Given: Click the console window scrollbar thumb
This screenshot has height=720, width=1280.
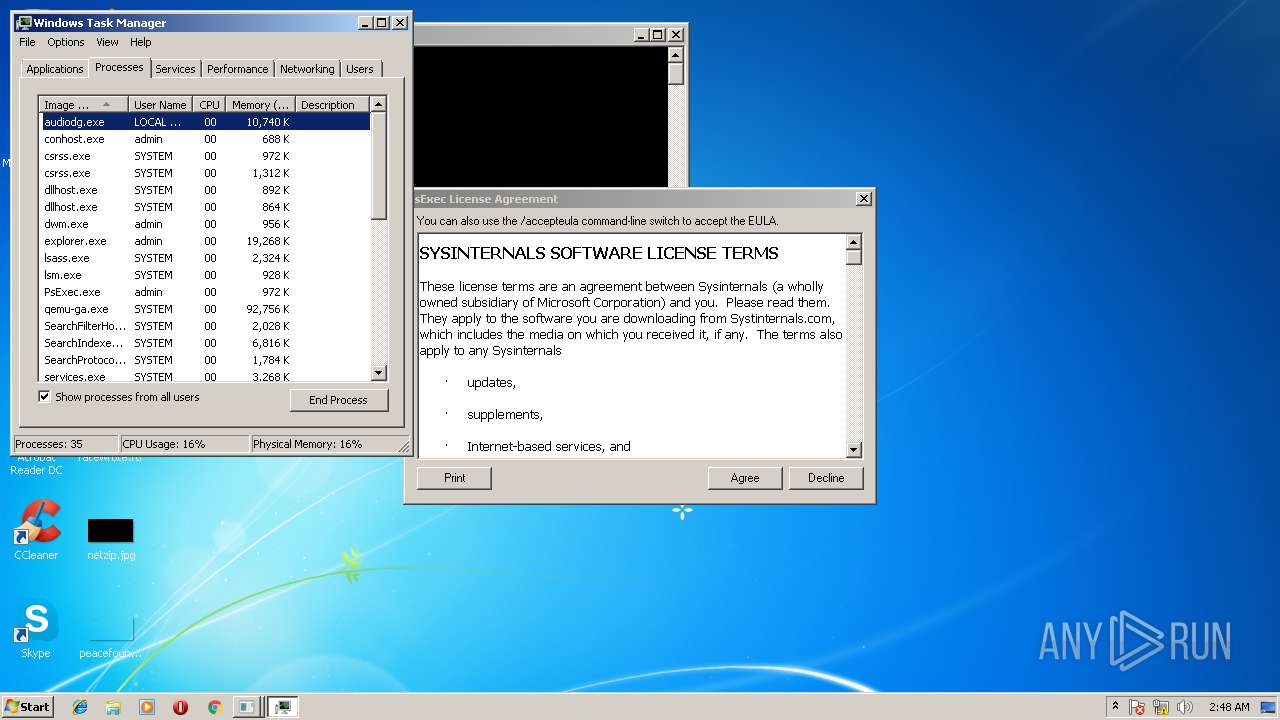Looking at the screenshot, I should click(x=676, y=74).
